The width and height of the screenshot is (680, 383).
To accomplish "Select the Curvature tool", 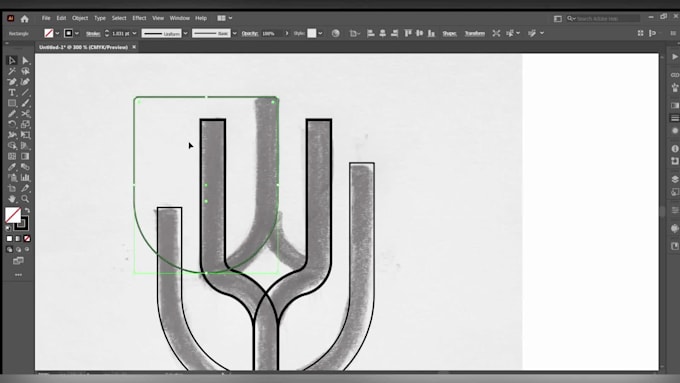I will [x=25, y=82].
